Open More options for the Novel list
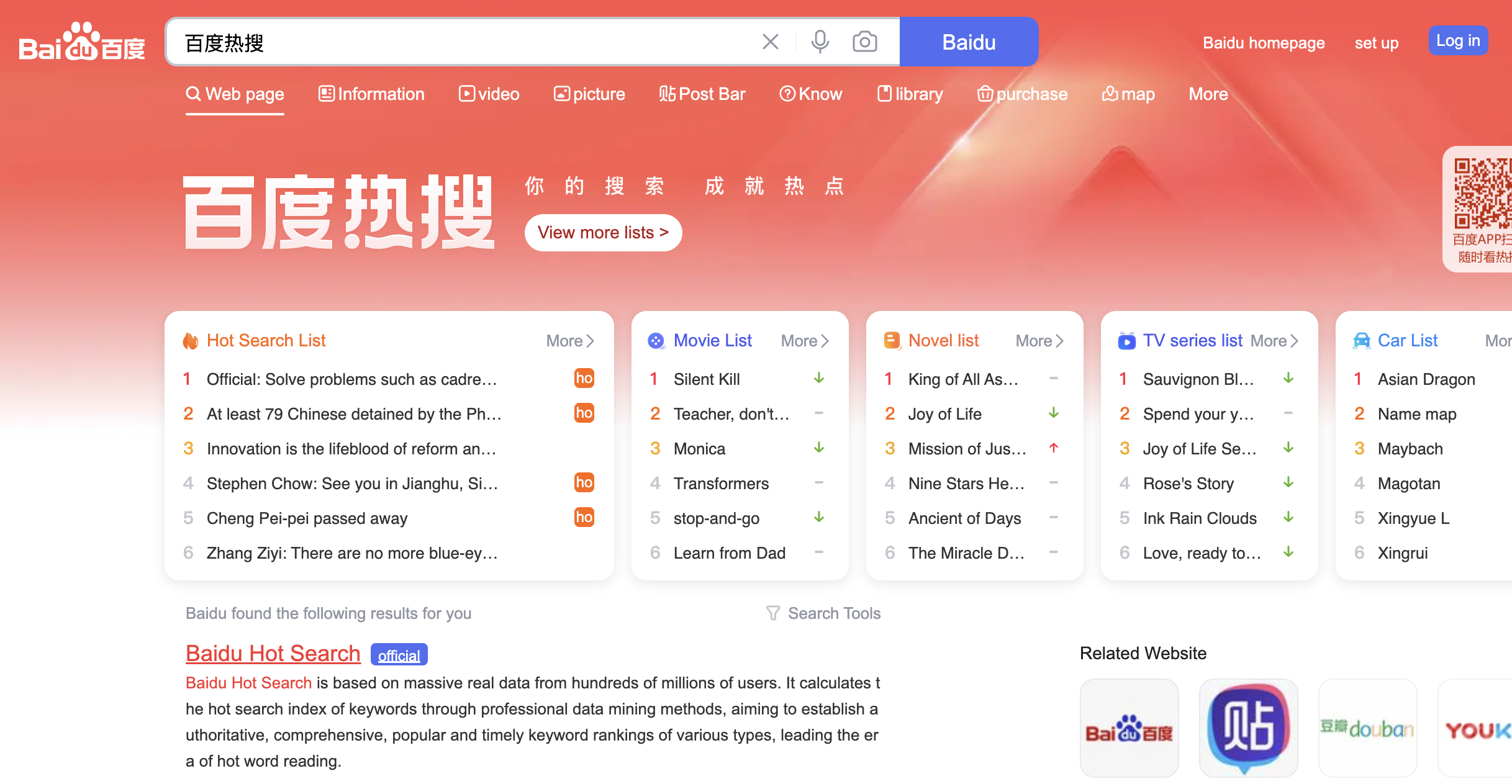 pos(1038,340)
